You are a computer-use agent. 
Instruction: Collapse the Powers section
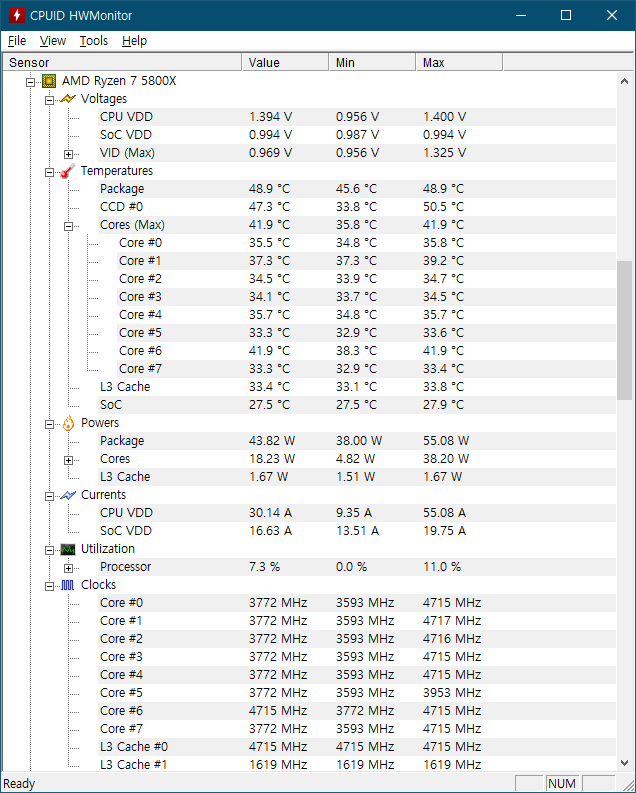point(50,424)
